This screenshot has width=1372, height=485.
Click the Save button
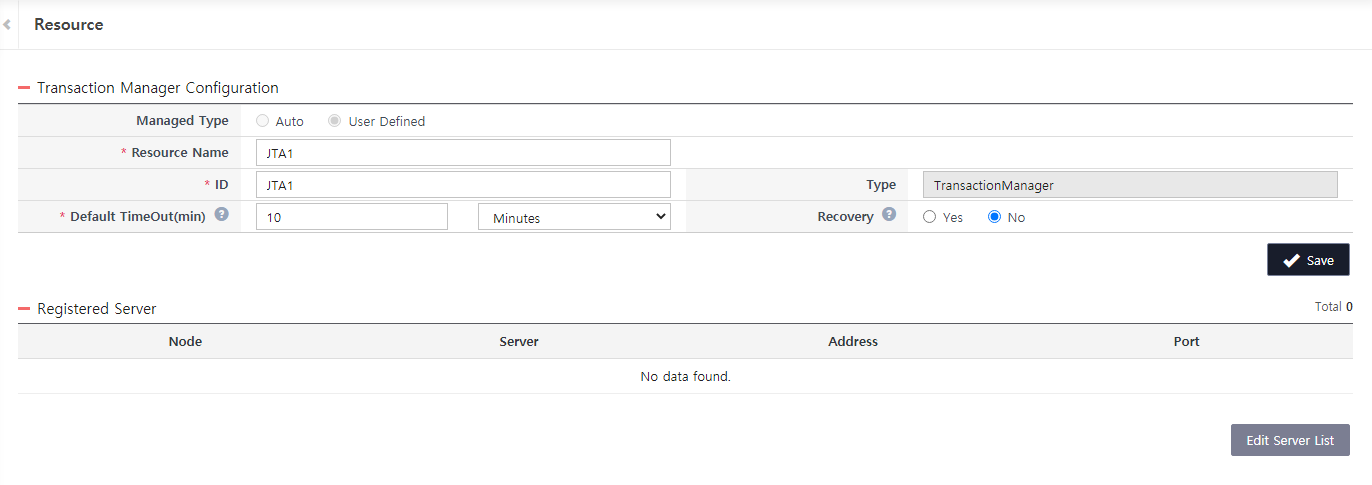pyautogui.click(x=1308, y=260)
